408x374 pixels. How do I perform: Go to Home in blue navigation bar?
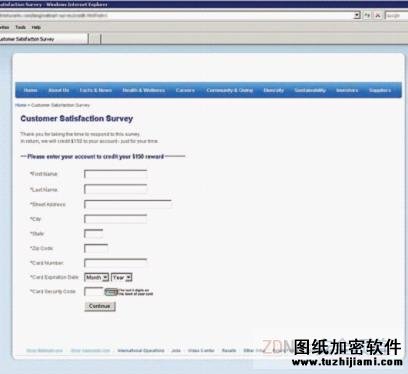pos(30,90)
